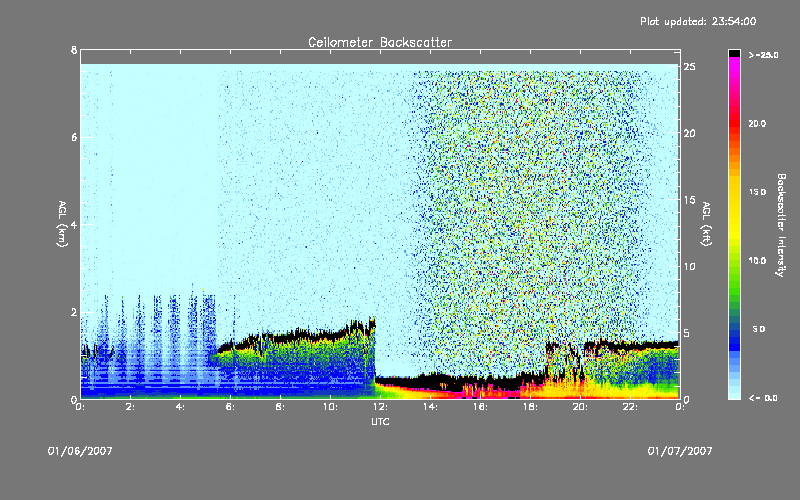This screenshot has height=500, width=800.
Task: Click the "25" tick on the kft axis
Action: coord(690,67)
